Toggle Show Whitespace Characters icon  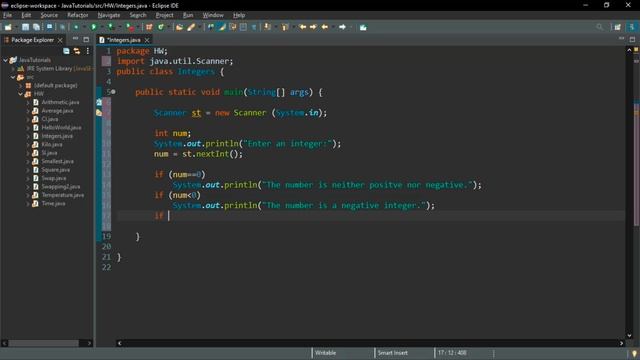pos(254,27)
